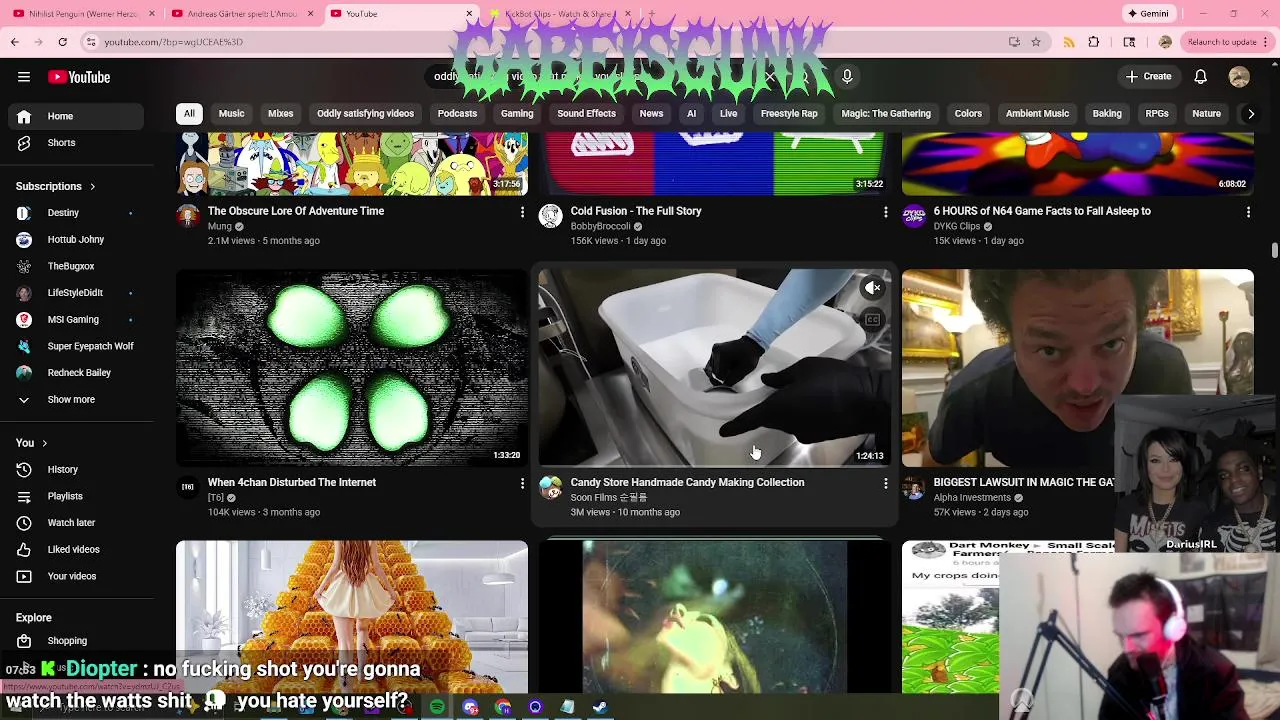Click the page vertical scrollbar thumb
The width and height of the screenshot is (1280, 720).
pos(1274,249)
